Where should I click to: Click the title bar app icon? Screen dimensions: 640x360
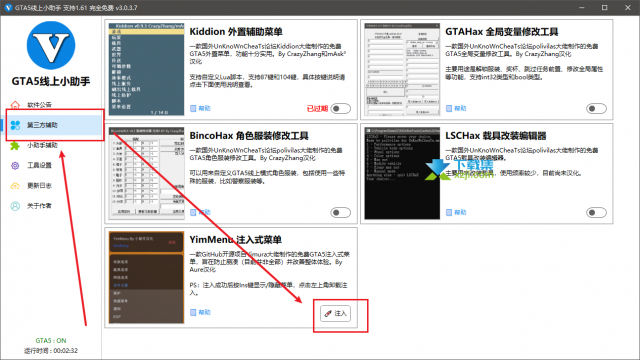8,8
